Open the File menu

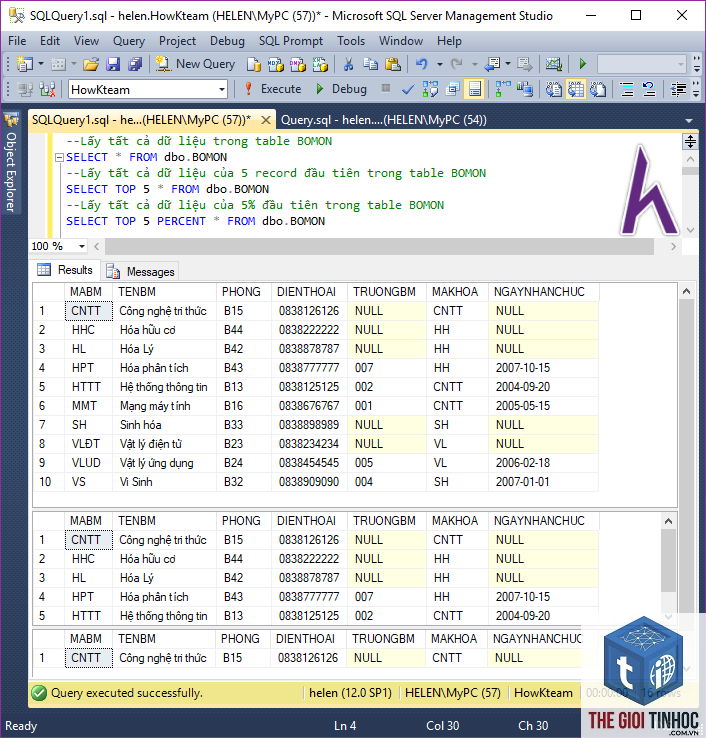tap(17, 41)
